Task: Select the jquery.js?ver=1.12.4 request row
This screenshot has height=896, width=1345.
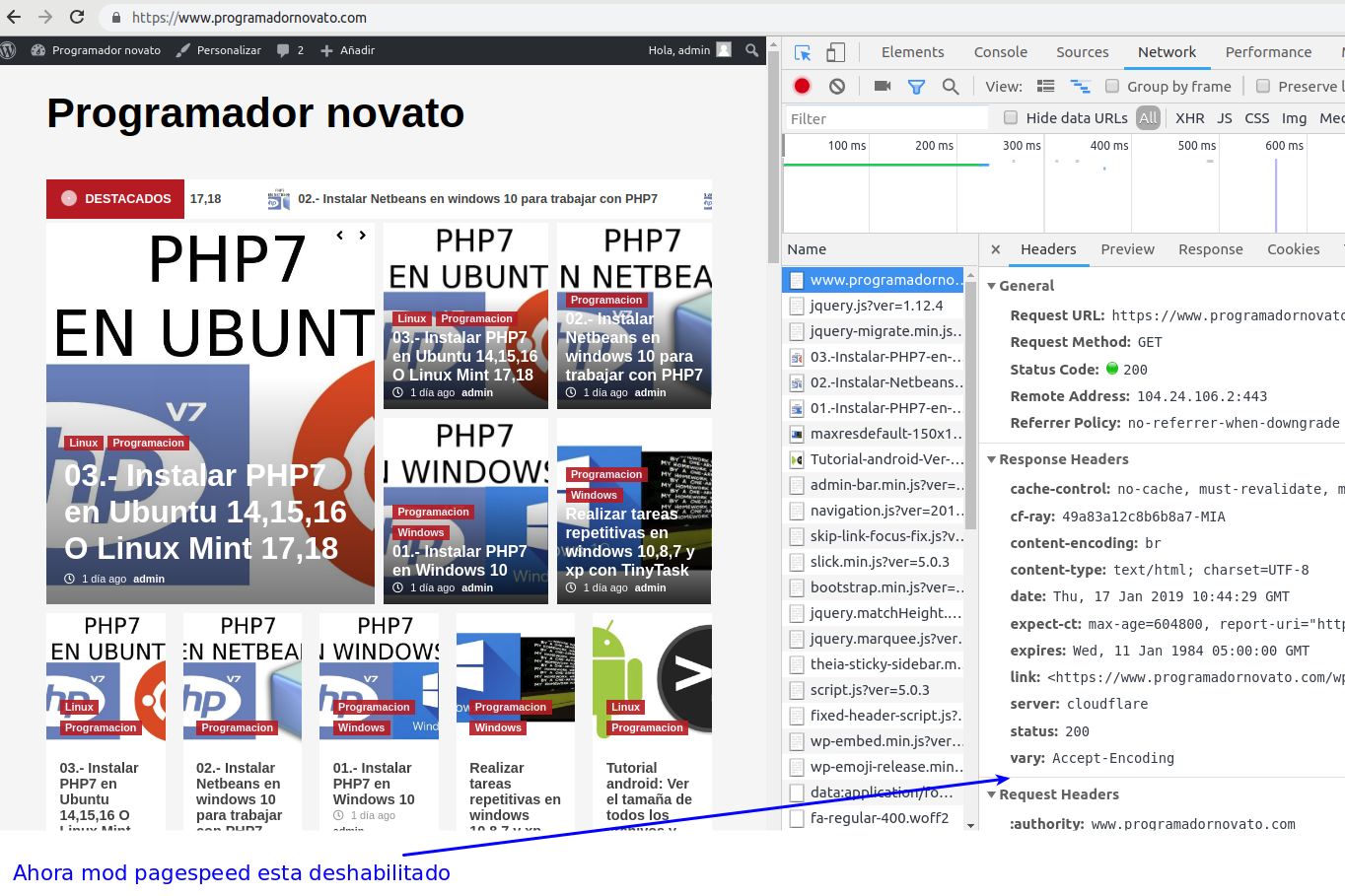Action: 874,306
